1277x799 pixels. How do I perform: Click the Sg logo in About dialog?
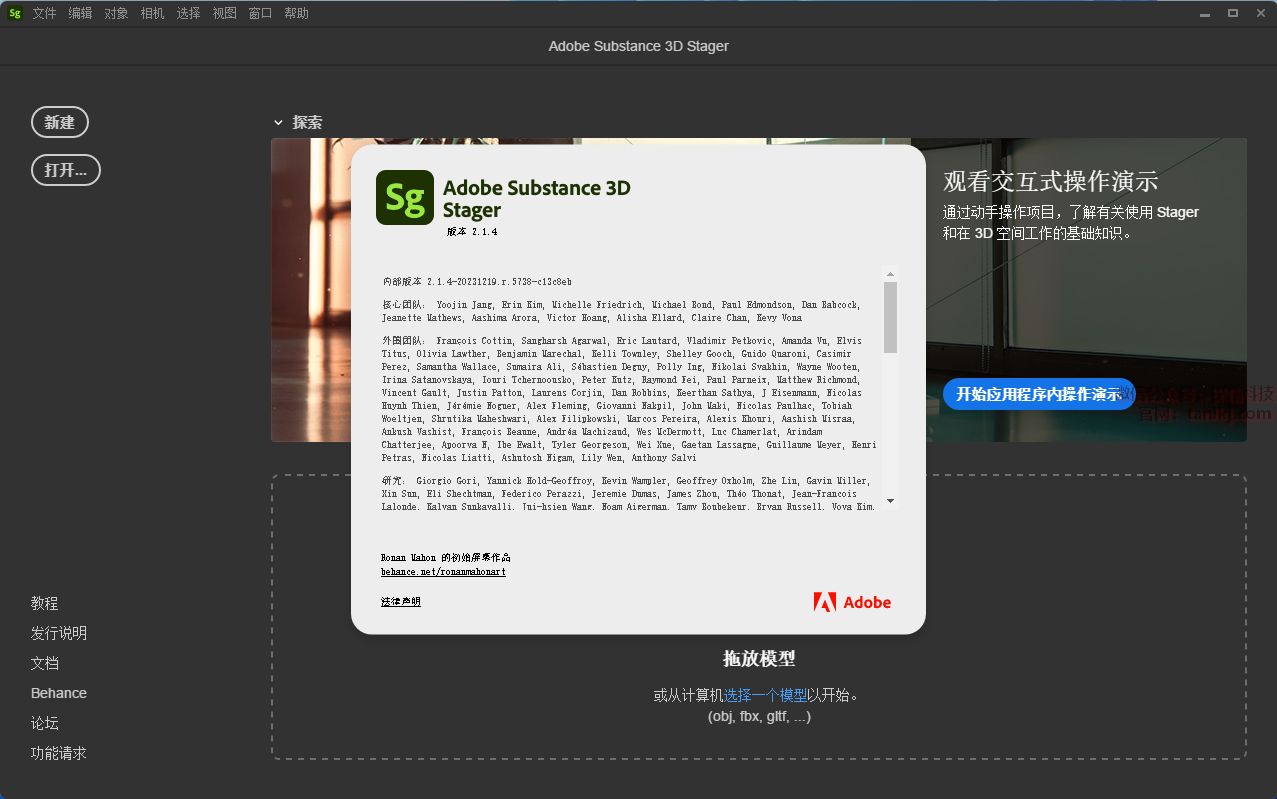coord(405,197)
